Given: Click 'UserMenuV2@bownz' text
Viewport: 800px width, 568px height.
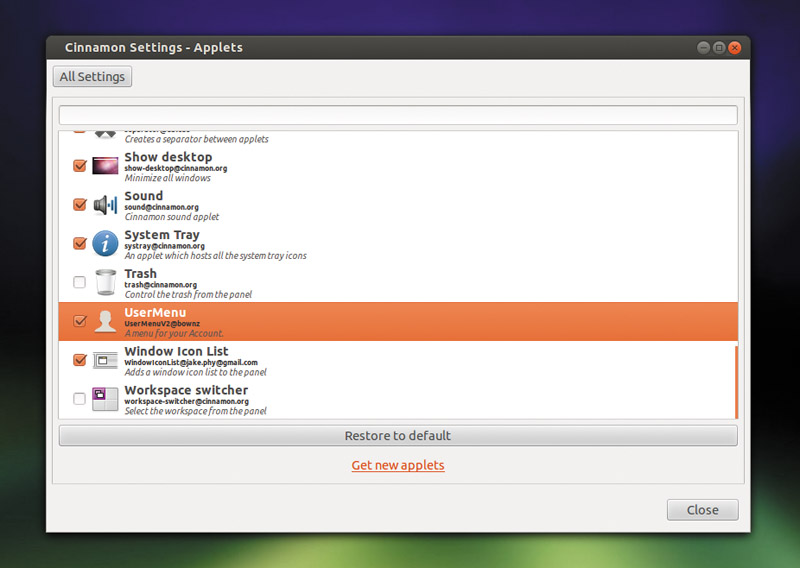Looking at the screenshot, I should [x=162, y=324].
